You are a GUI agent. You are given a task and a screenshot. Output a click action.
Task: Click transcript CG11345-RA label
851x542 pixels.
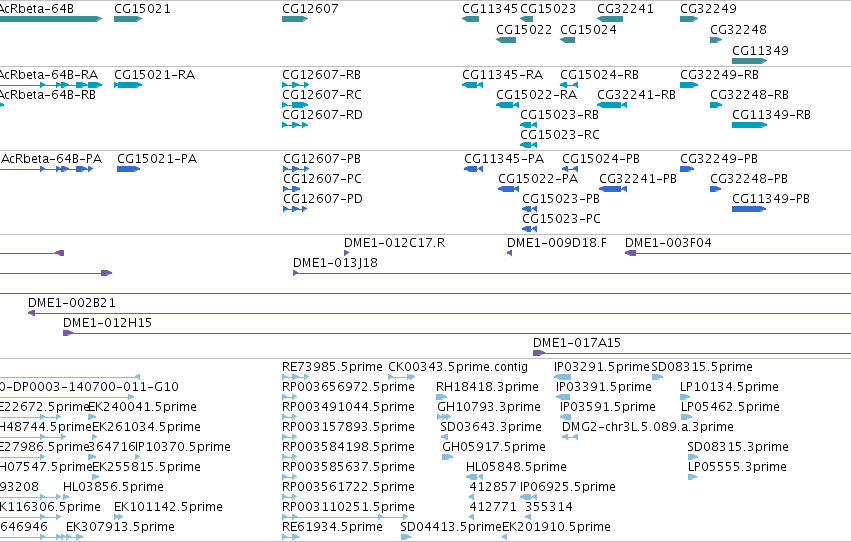(503, 74)
